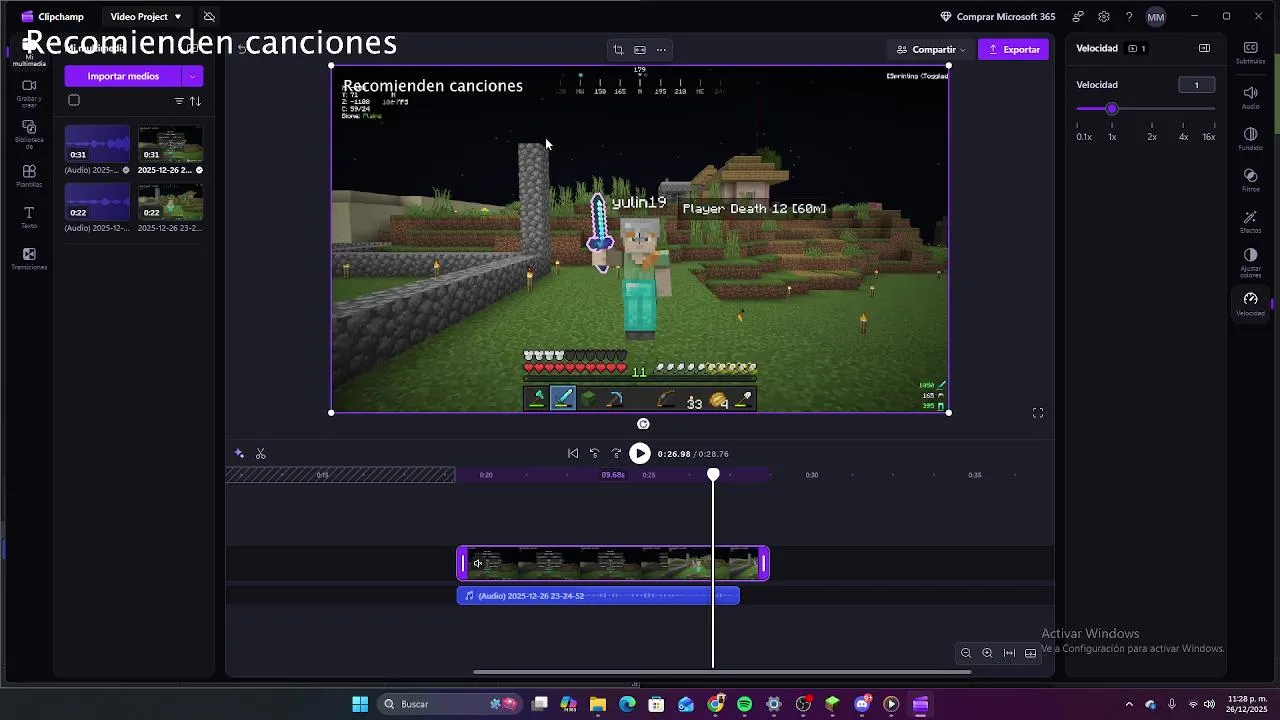
Task: Click Importar medios button
Action: click(x=123, y=76)
